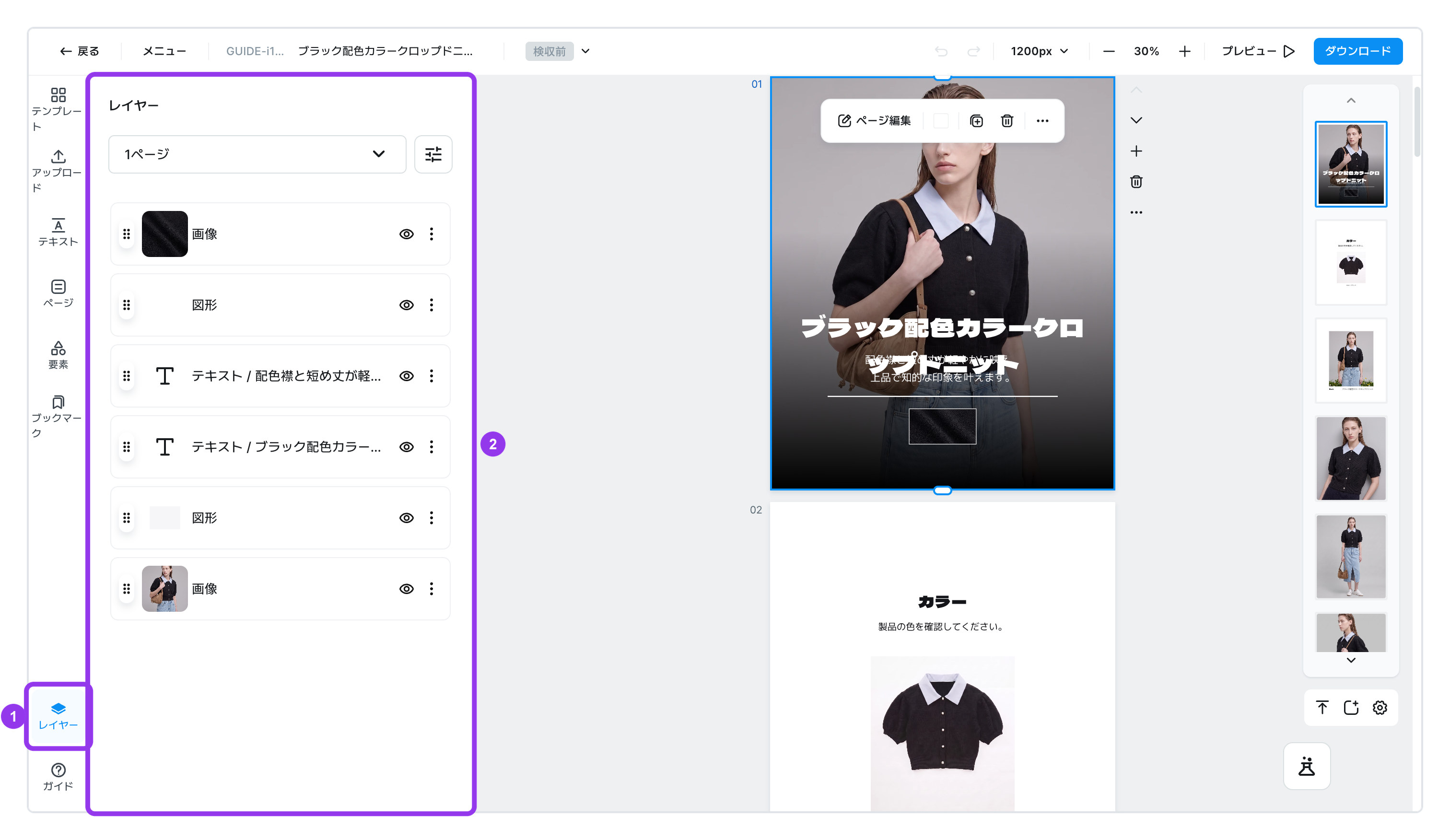Toggle visibility of first 図形 layer
This screenshot has height=840, width=1450.
tap(406, 305)
